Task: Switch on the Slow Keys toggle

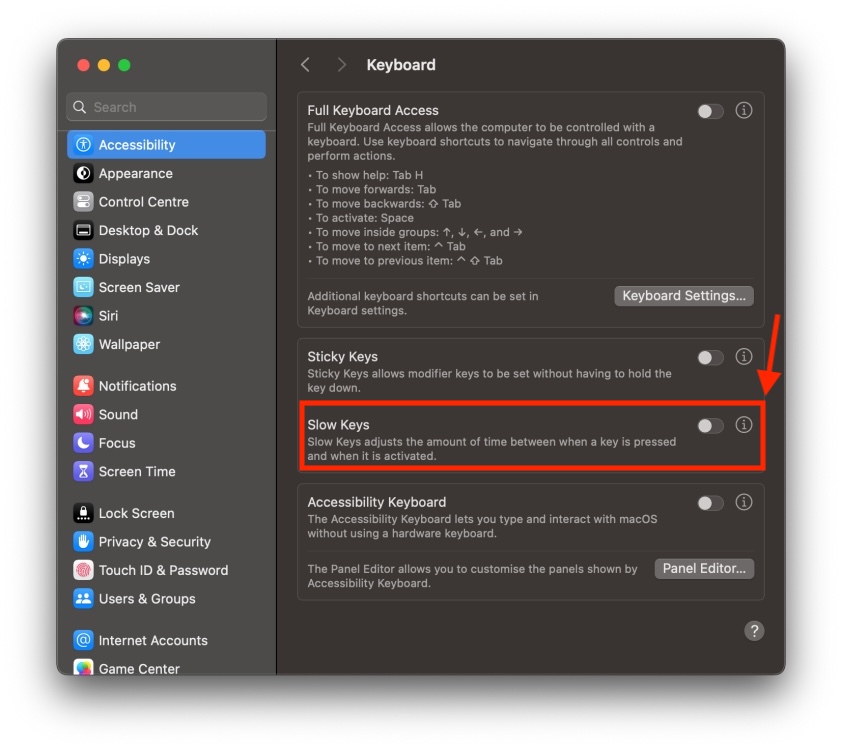Action: 710,426
